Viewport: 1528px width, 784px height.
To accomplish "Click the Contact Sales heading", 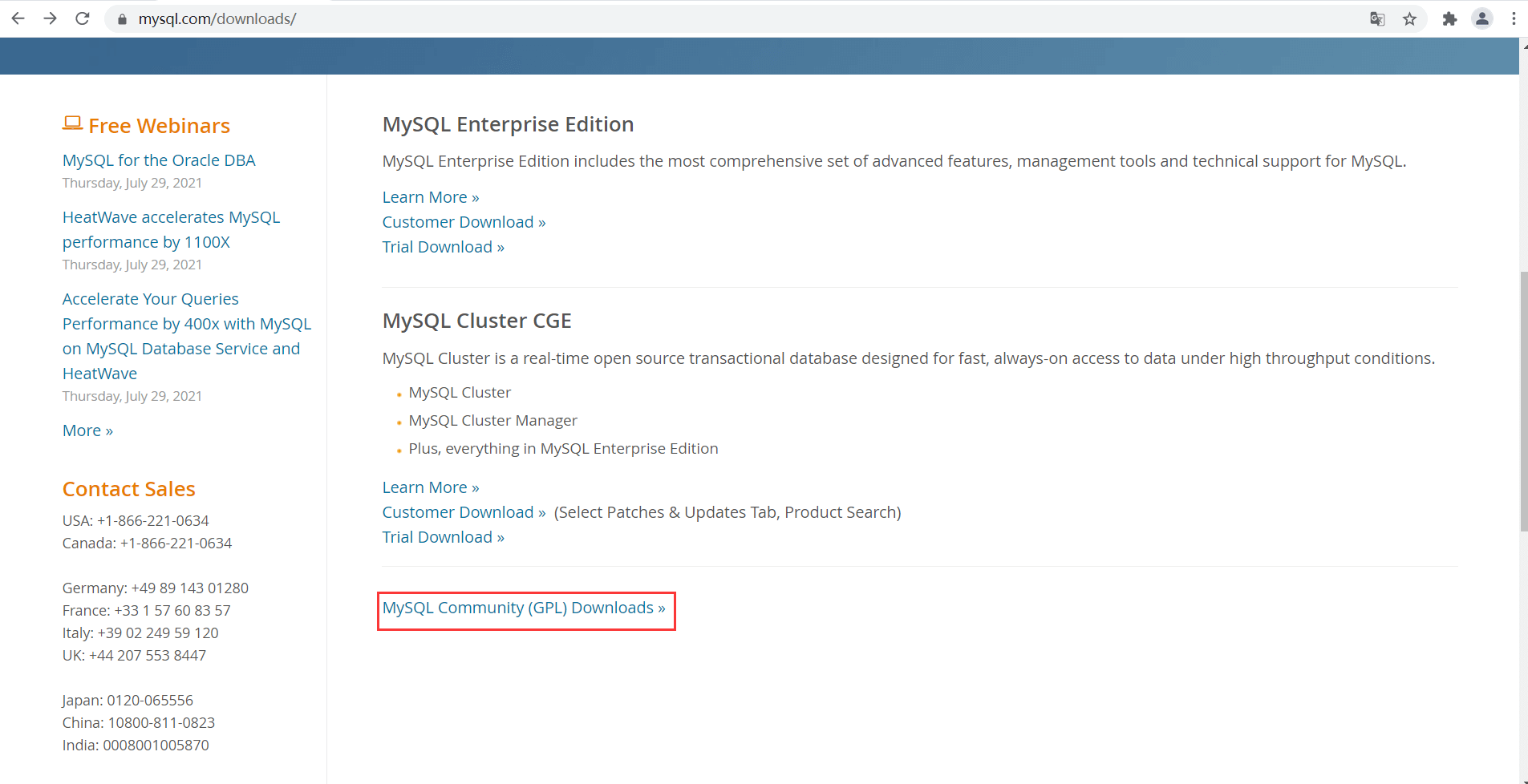I will coord(129,489).
